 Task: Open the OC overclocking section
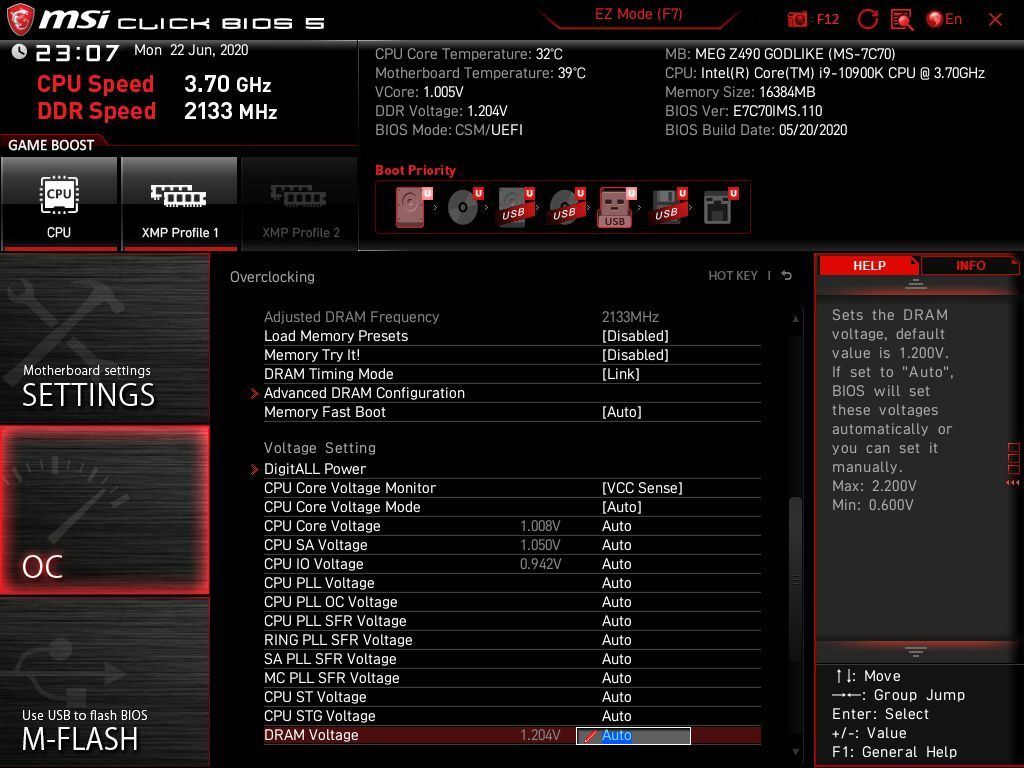pos(104,510)
